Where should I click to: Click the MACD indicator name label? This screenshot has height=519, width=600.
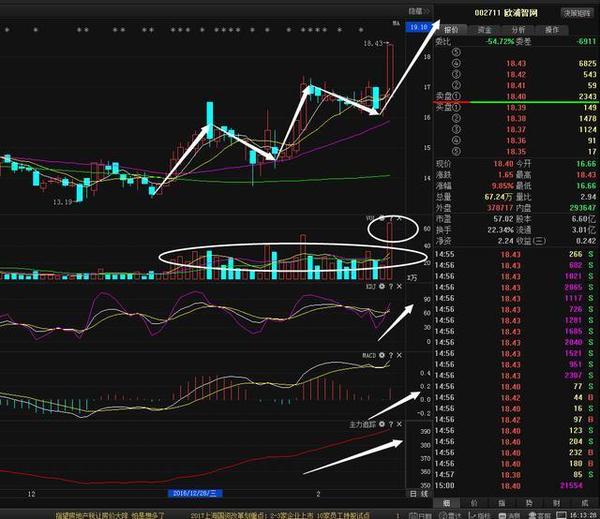point(369,355)
